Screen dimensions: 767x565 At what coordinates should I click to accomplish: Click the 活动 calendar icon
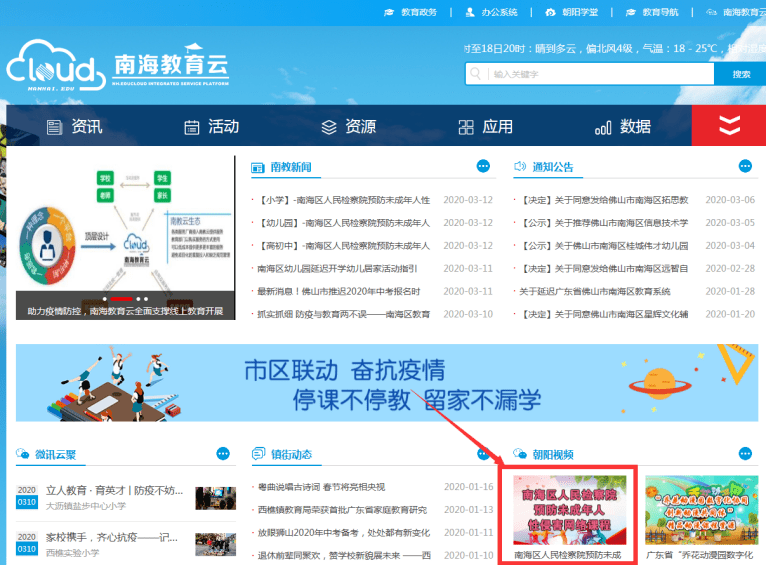[x=191, y=127]
